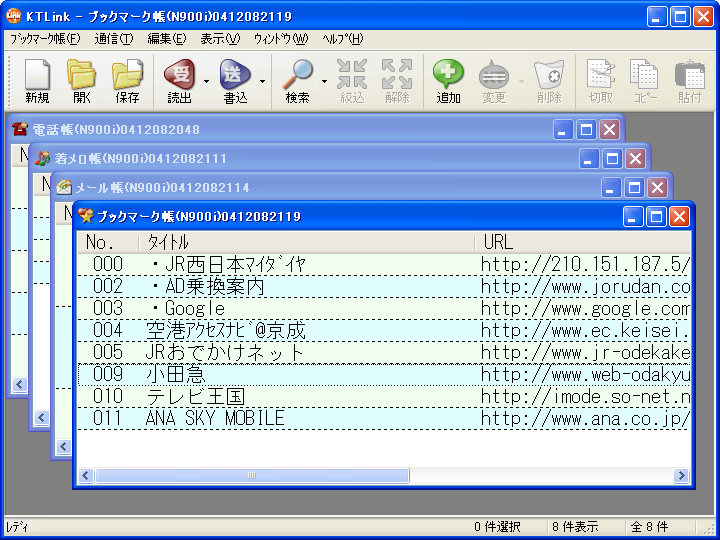
Task: Click the 全 8 件 status bar entry
Action: [x=650, y=527]
